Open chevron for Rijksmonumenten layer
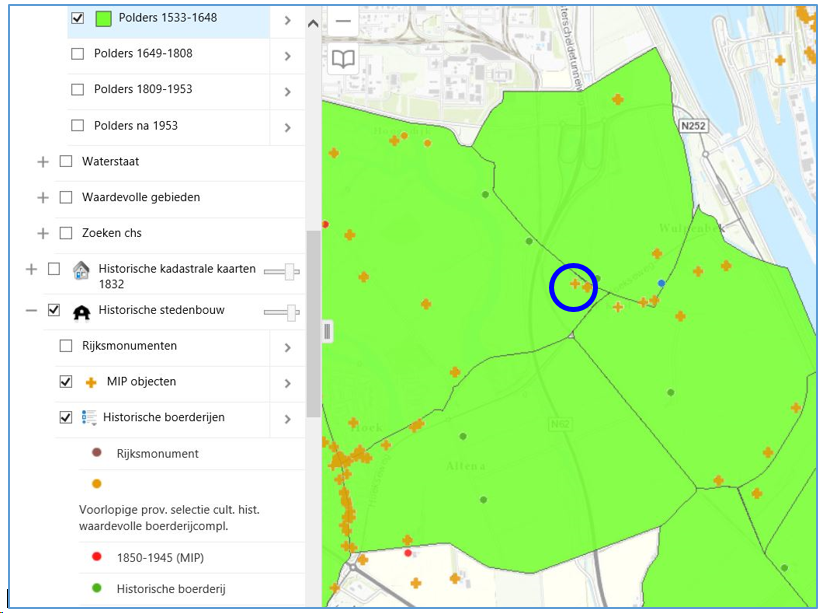Image resolution: width=819 pixels, height=613 pixels. (287, 348)
